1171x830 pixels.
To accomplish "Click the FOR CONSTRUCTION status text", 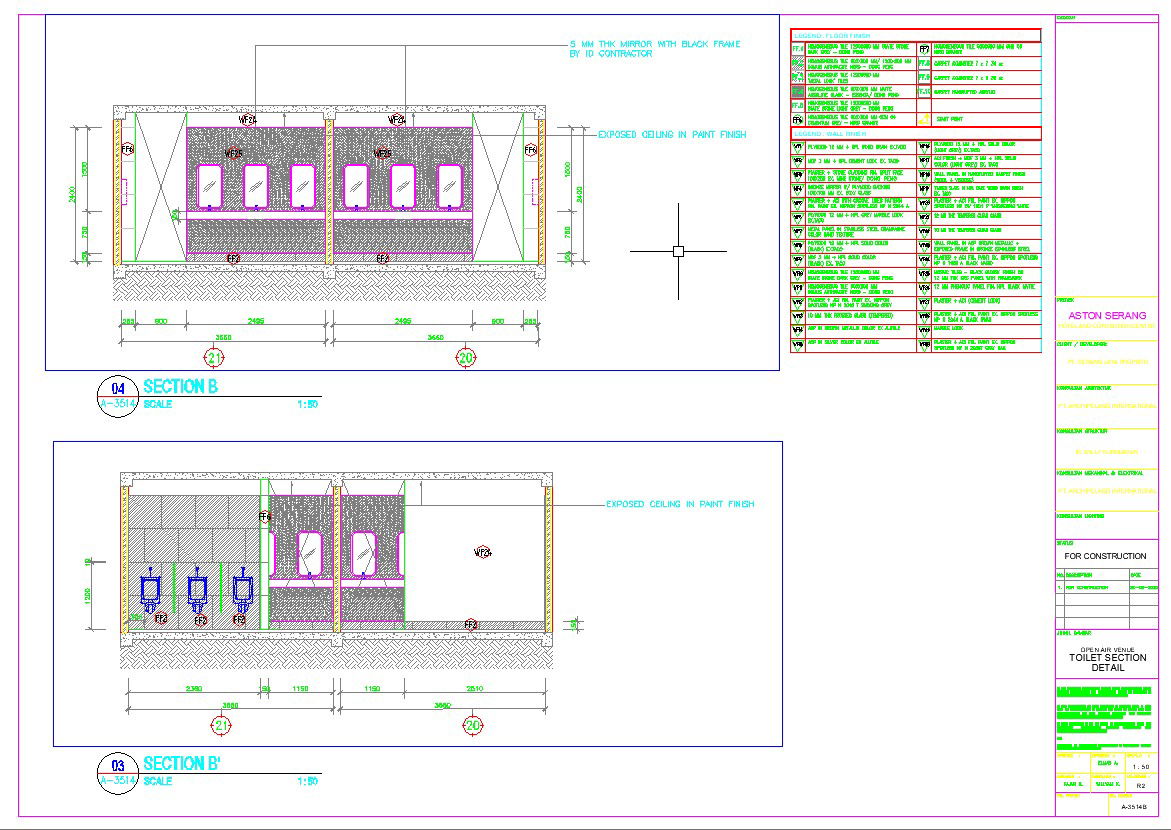I will [1105, 556].
